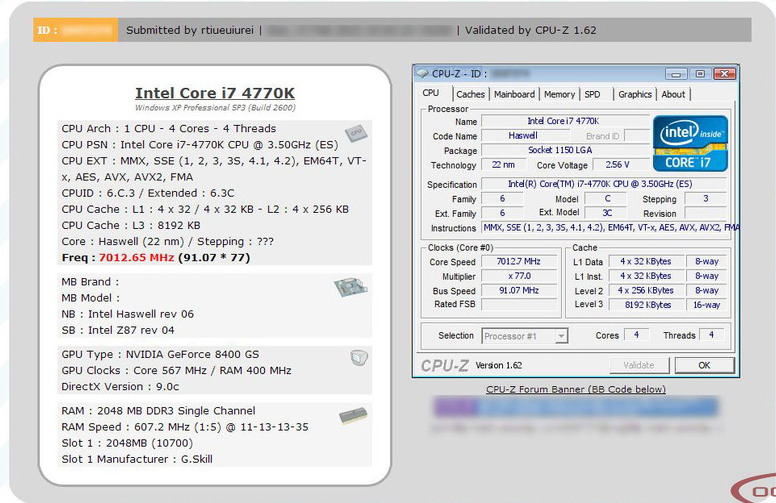
Task: Click the GPU icon beside GPU Type
Action: (x=359, y=357)
